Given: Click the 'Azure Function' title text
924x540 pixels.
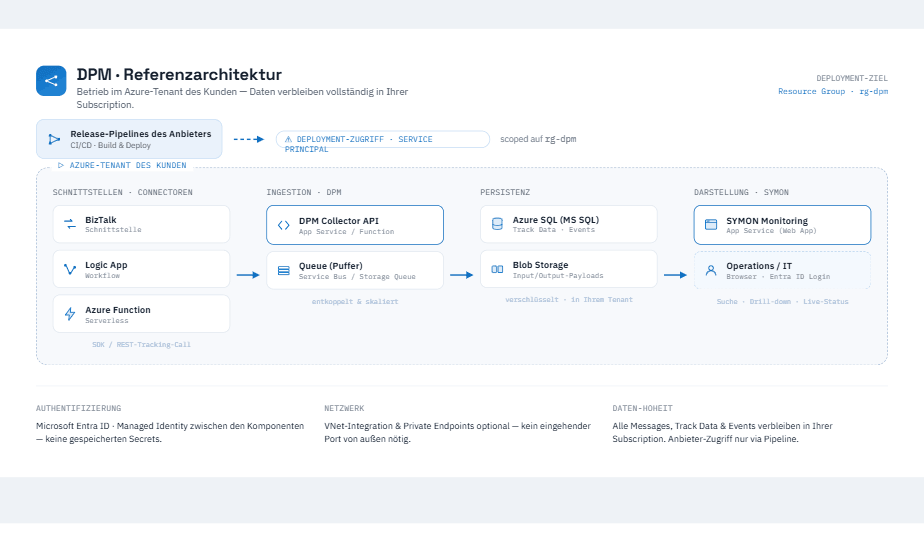Looking at the screenshot, I should tap(118, 310).
